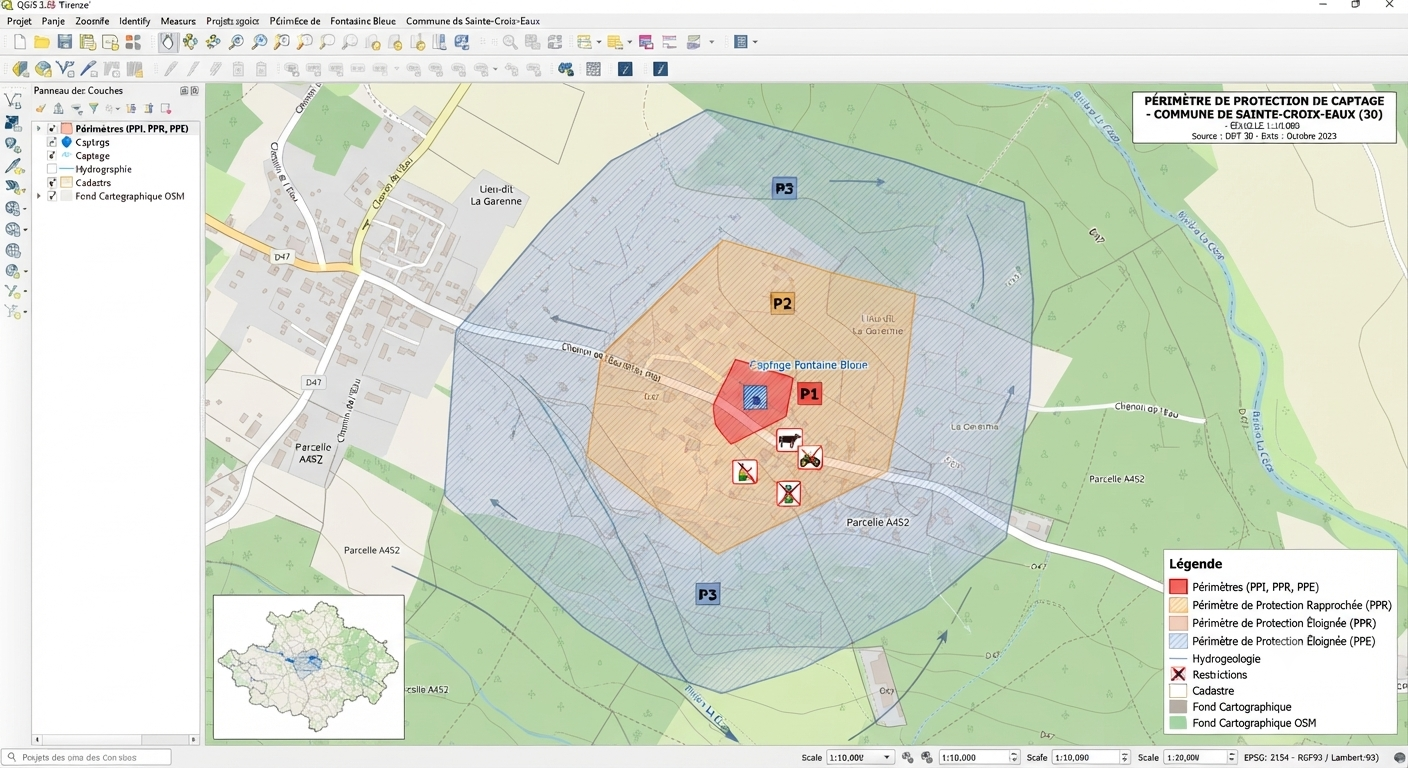Click the first dark blue script icon
This screenshot has height=768, width=1408.
click(625, 69)
